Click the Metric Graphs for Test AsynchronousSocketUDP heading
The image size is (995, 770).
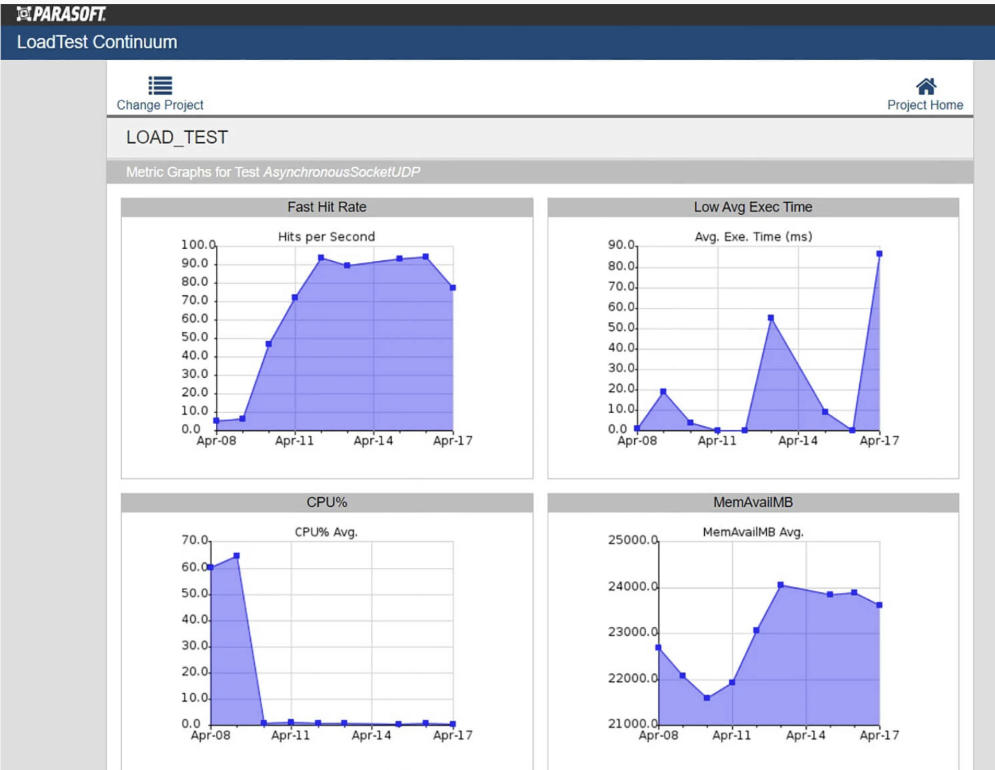pyautogui.click(x=273, y=172)
